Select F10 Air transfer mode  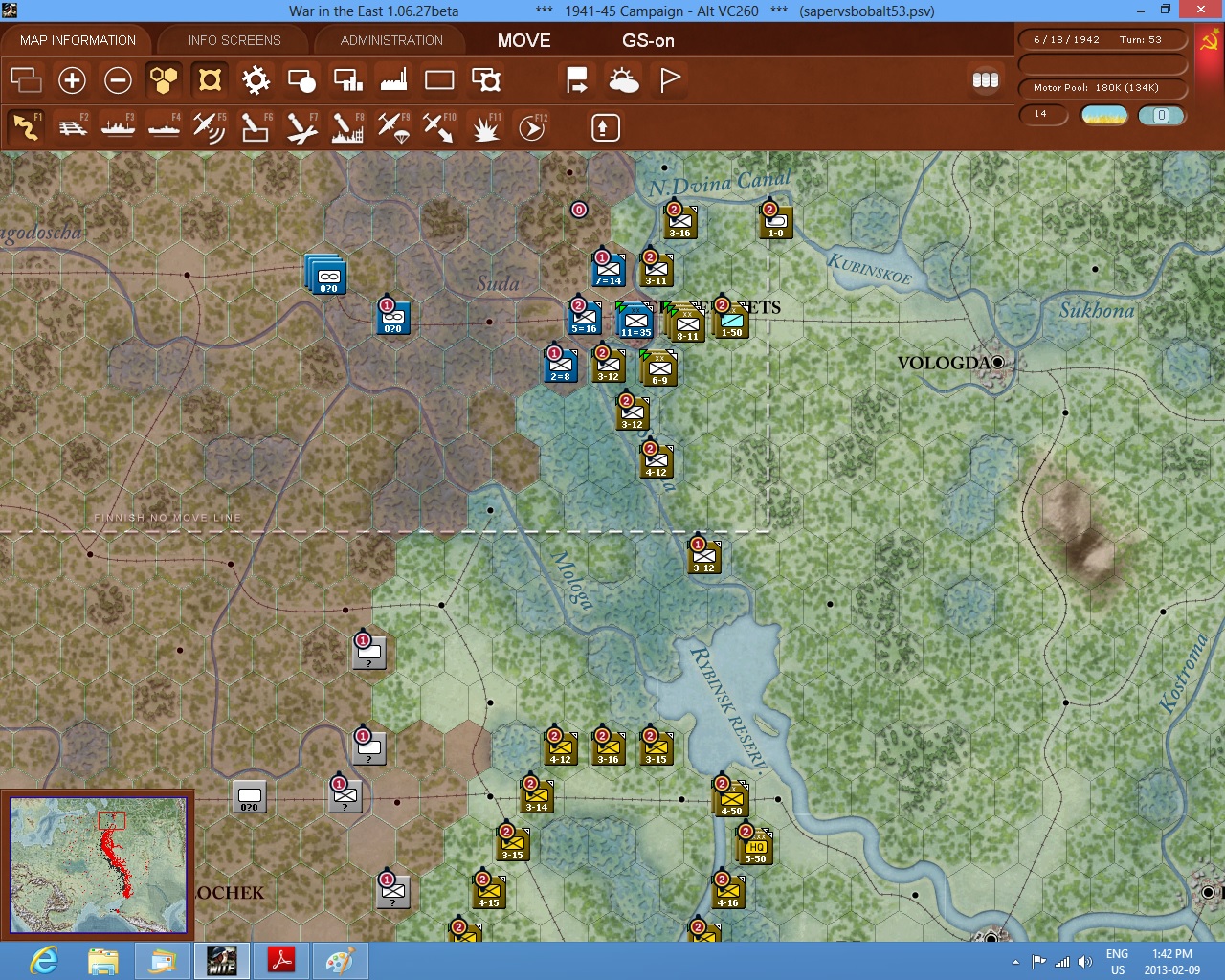pos(439,127)
